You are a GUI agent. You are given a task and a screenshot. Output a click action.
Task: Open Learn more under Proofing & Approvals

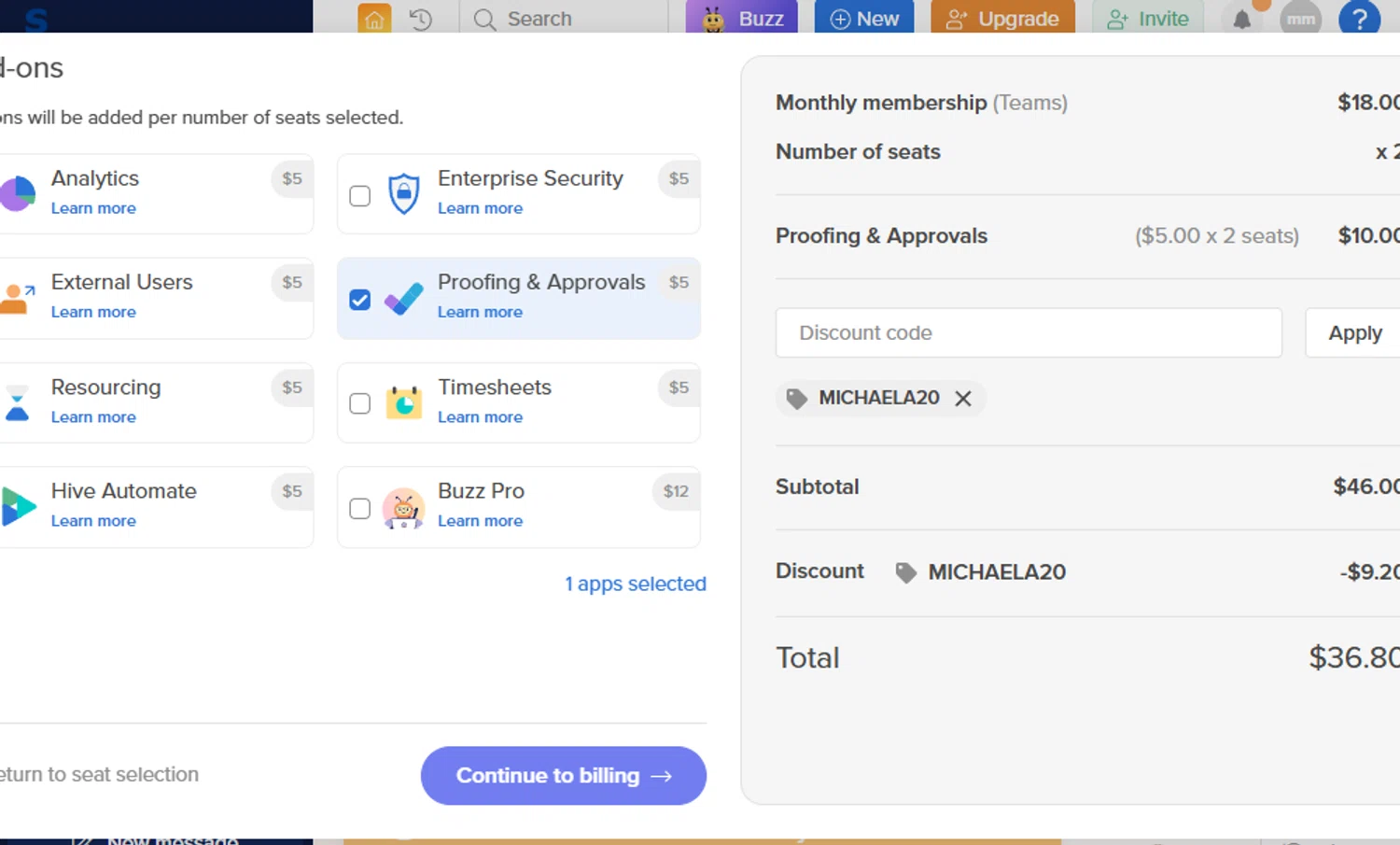click(480, 312)
